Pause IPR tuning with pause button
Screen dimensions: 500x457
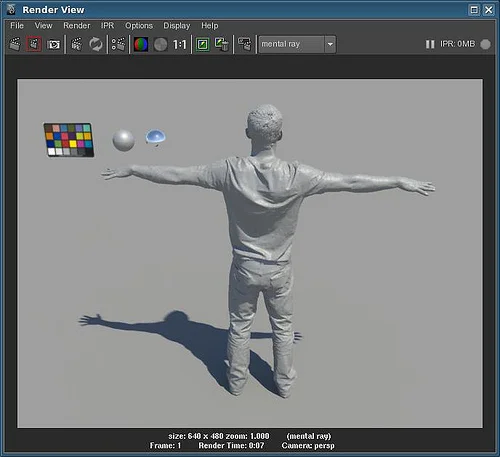pos(430,44)
